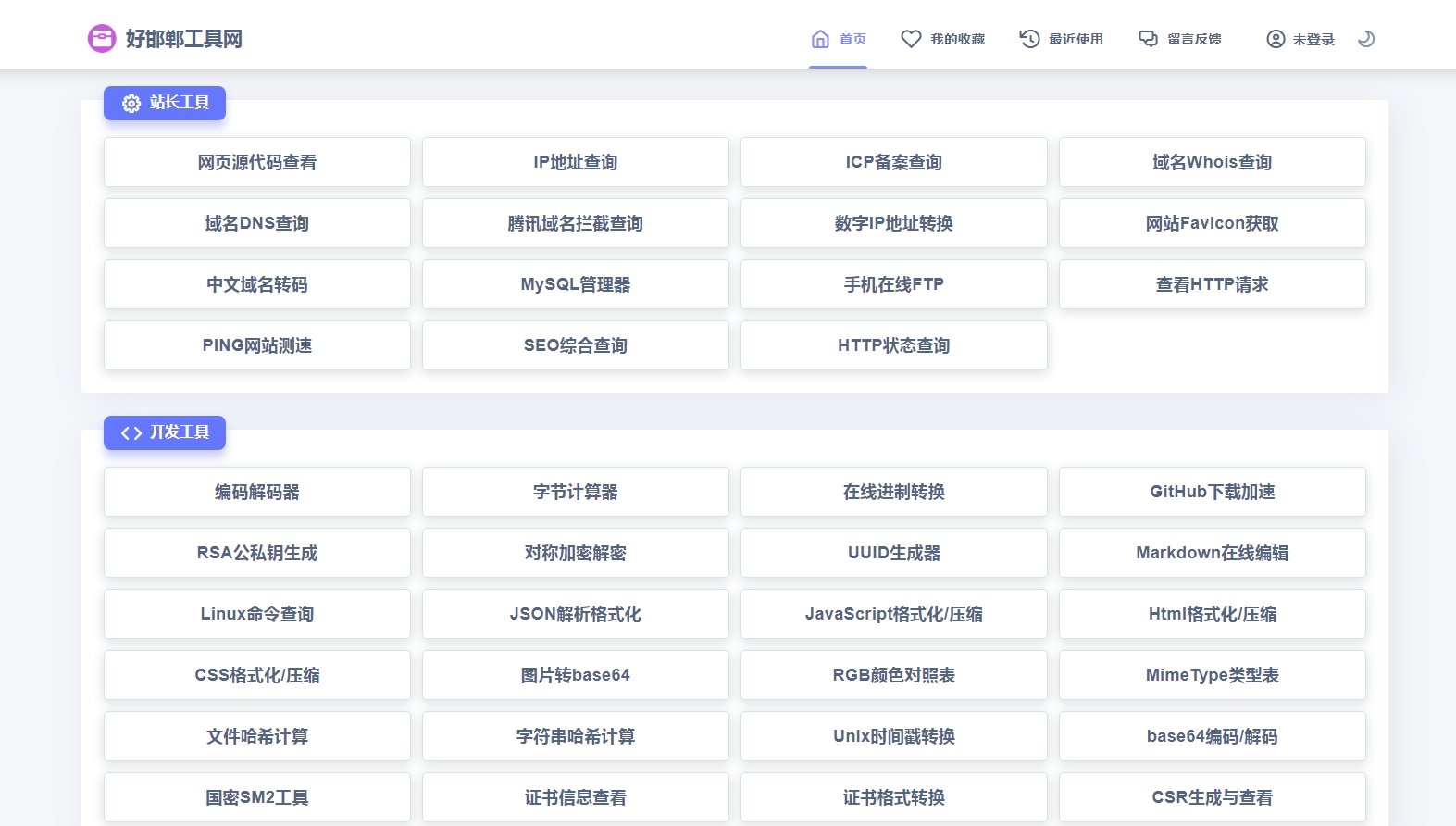Image resolution: width=1456 pixels, height=826 pixels.
Task: Click the 好邯郸工具网 logo icon
Action: 101,39
